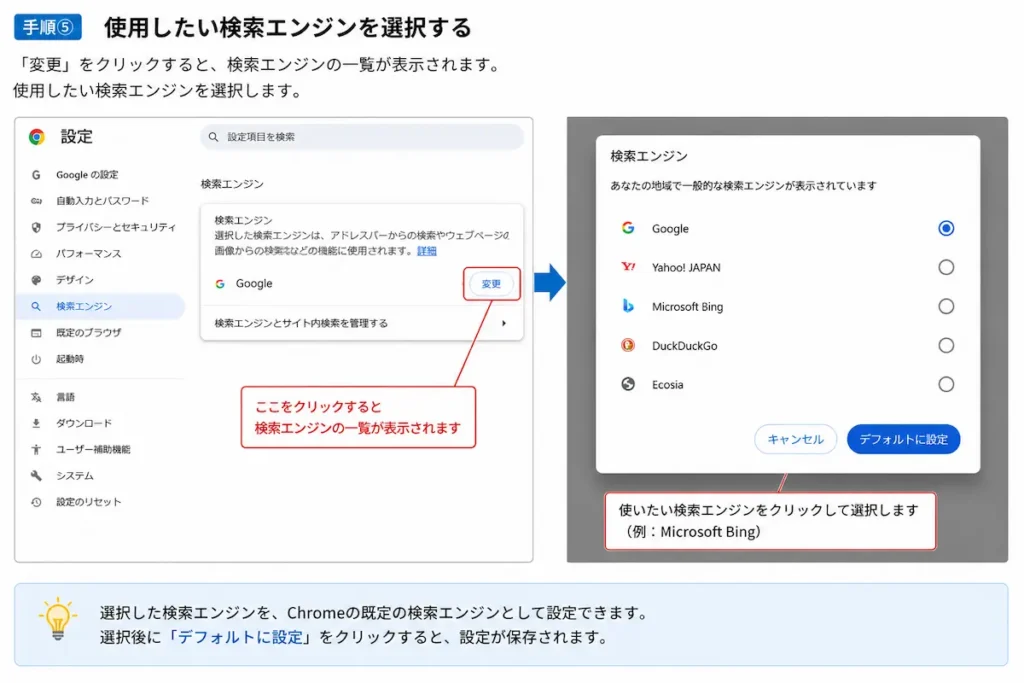Open the 詳細 link in description
This screenshot has width=1024, height=683.
pos(426,251)
